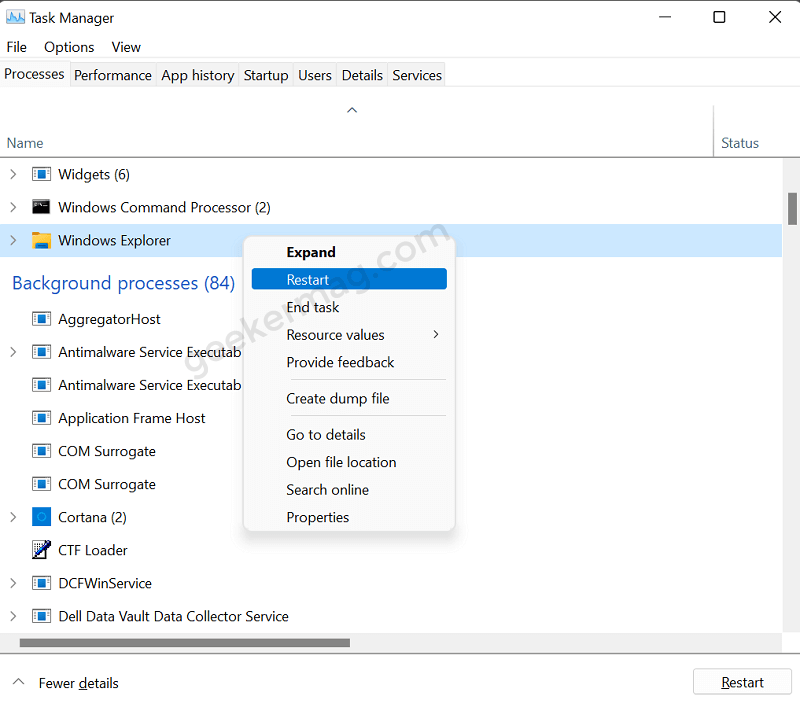Expand the Widgets (6) process group

point(13,174)
